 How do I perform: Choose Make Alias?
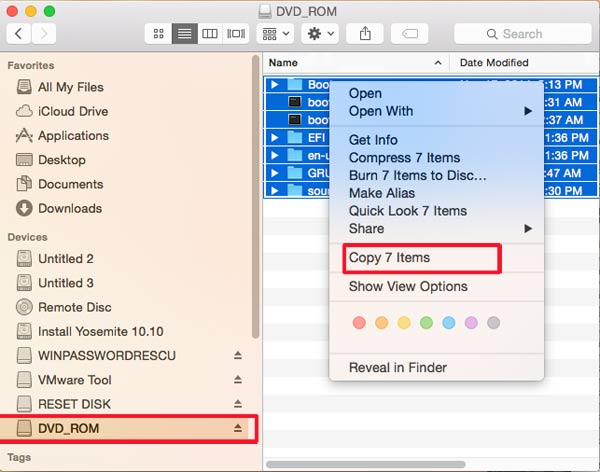436,193
